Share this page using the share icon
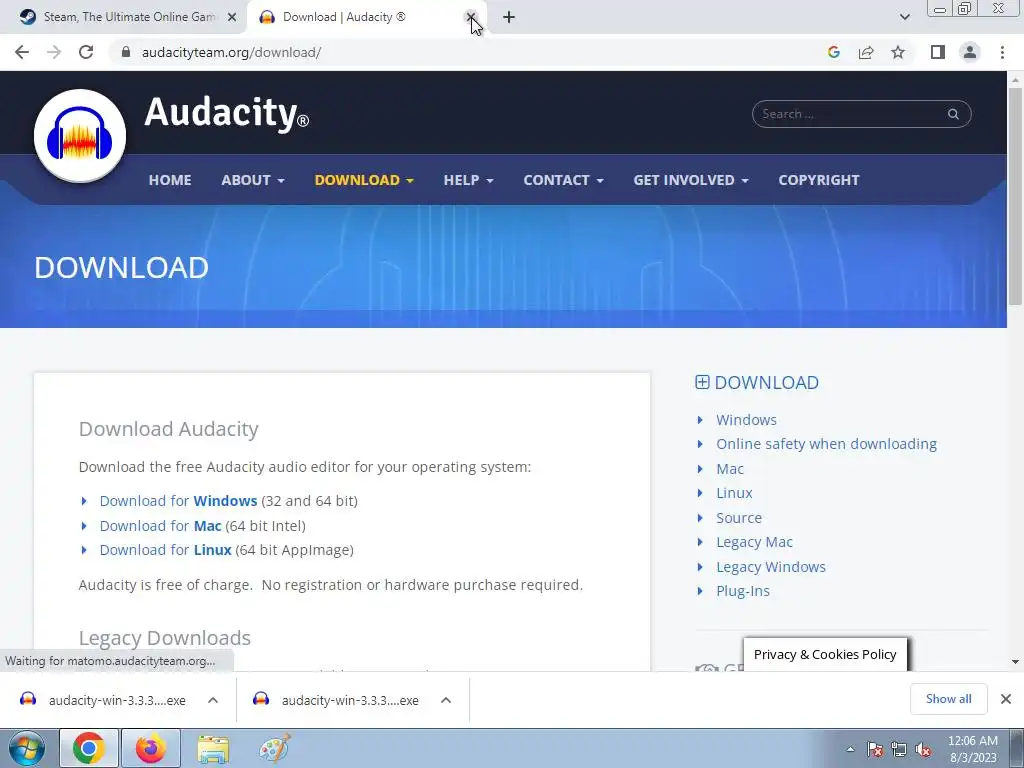This screenshot has height=768, width=1024. click(866, 52)
